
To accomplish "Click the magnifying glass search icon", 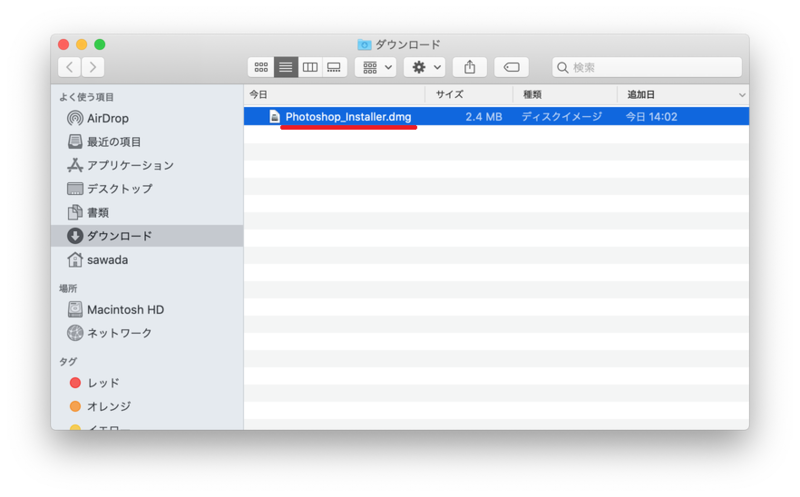I will 562,67.
